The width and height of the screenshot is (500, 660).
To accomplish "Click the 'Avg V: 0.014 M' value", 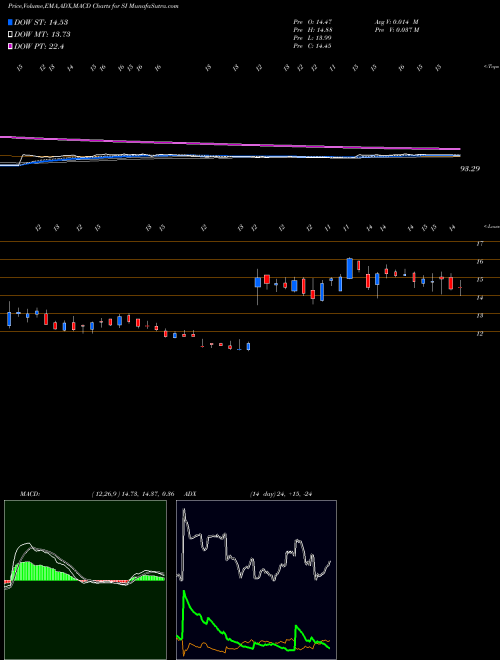I will (x=396, y=21).
